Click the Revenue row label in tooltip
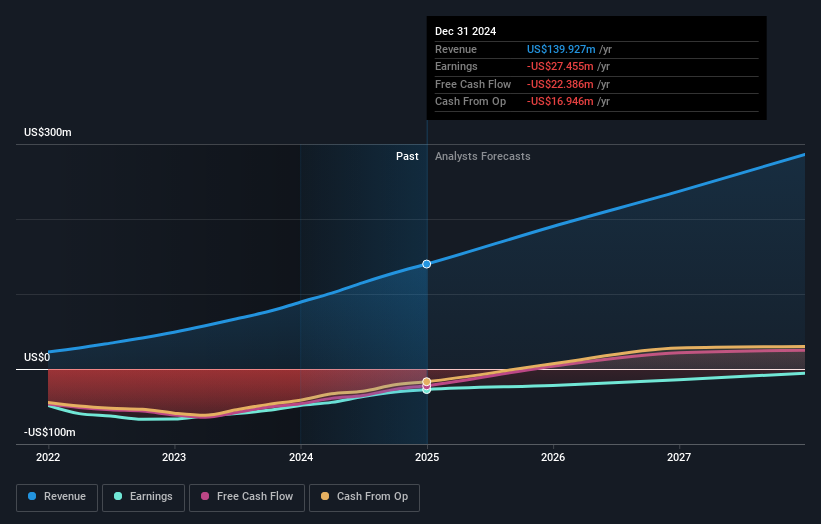 456,49
